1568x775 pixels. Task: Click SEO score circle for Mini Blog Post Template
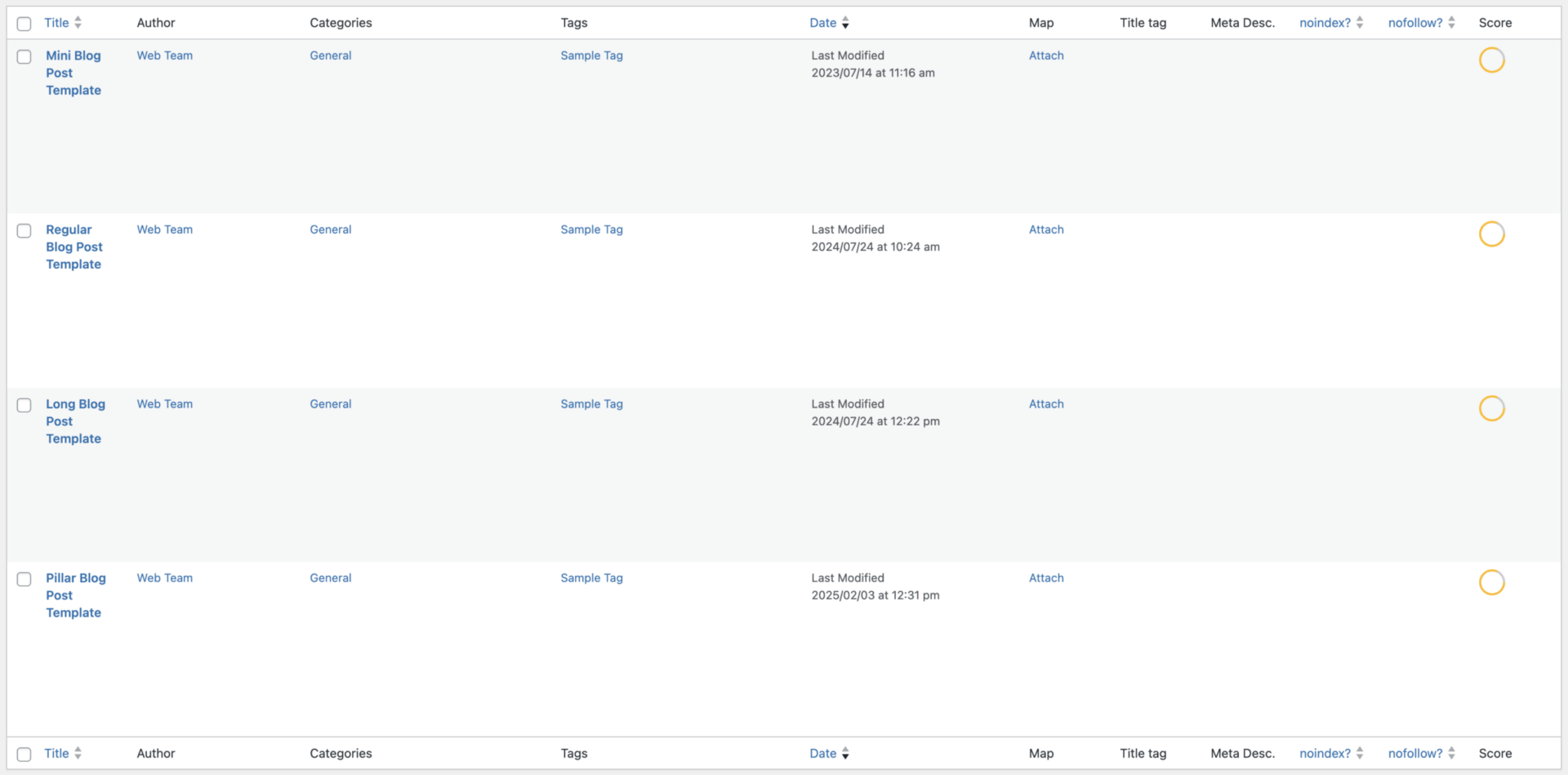point(1491,60)
